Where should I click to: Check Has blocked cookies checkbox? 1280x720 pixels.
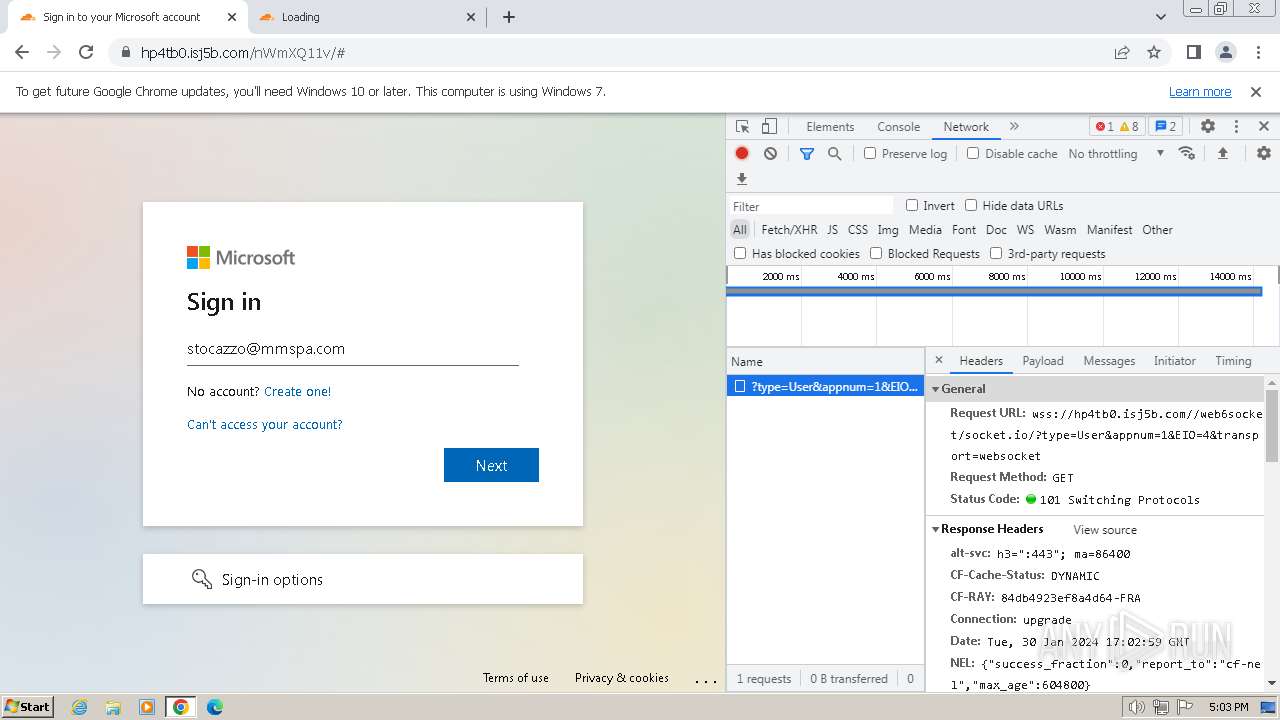coord(740,254)
